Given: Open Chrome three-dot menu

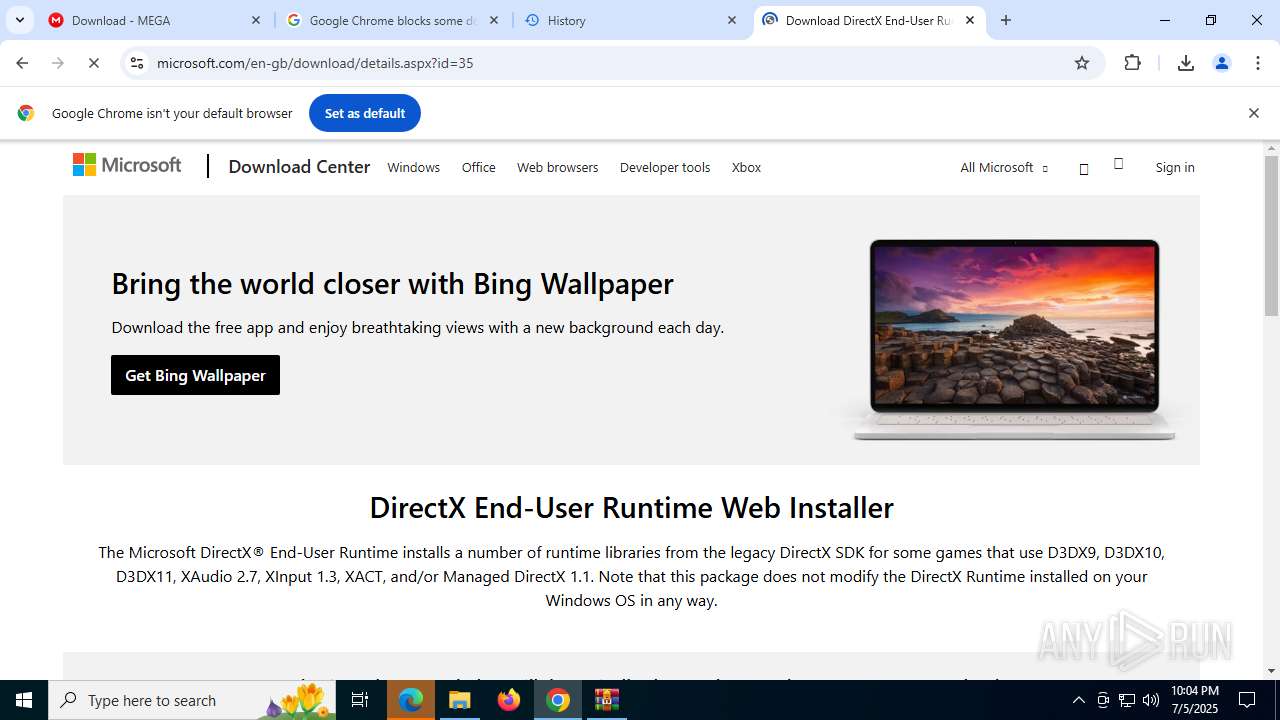Looking at the screenshot, I should 1258,63.
